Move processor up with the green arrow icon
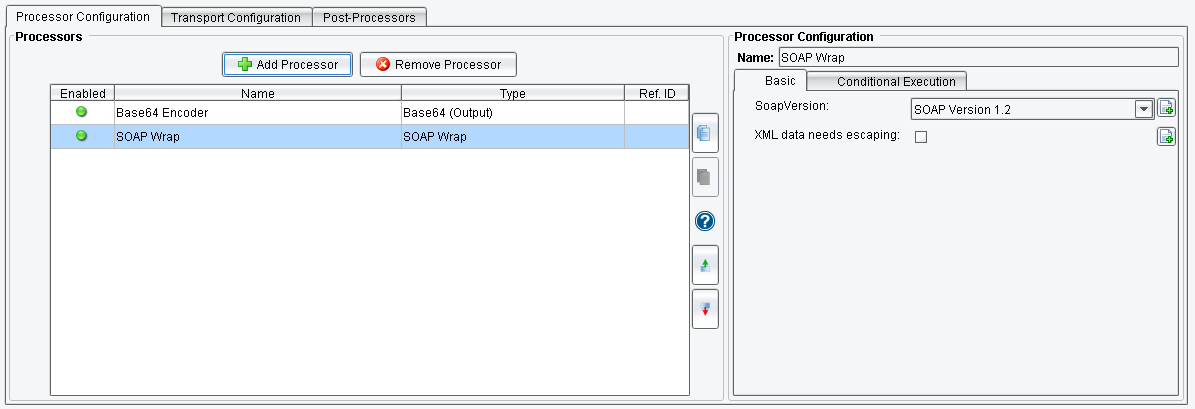Image resolution: width=1195 pixels, height=409 pixels. point(705,265)
